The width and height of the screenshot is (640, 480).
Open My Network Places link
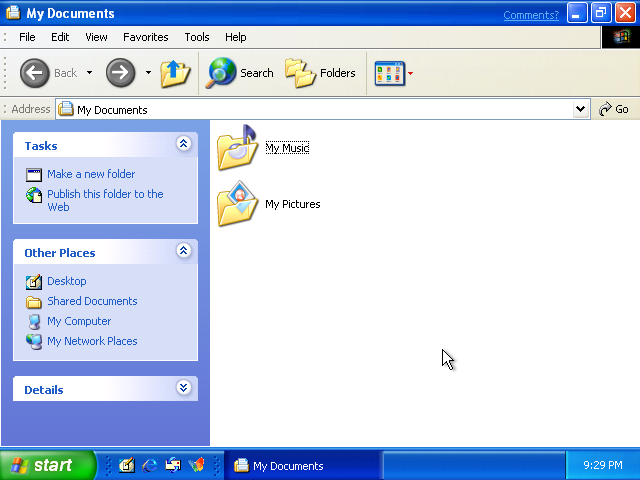click(x=92, y=341)
